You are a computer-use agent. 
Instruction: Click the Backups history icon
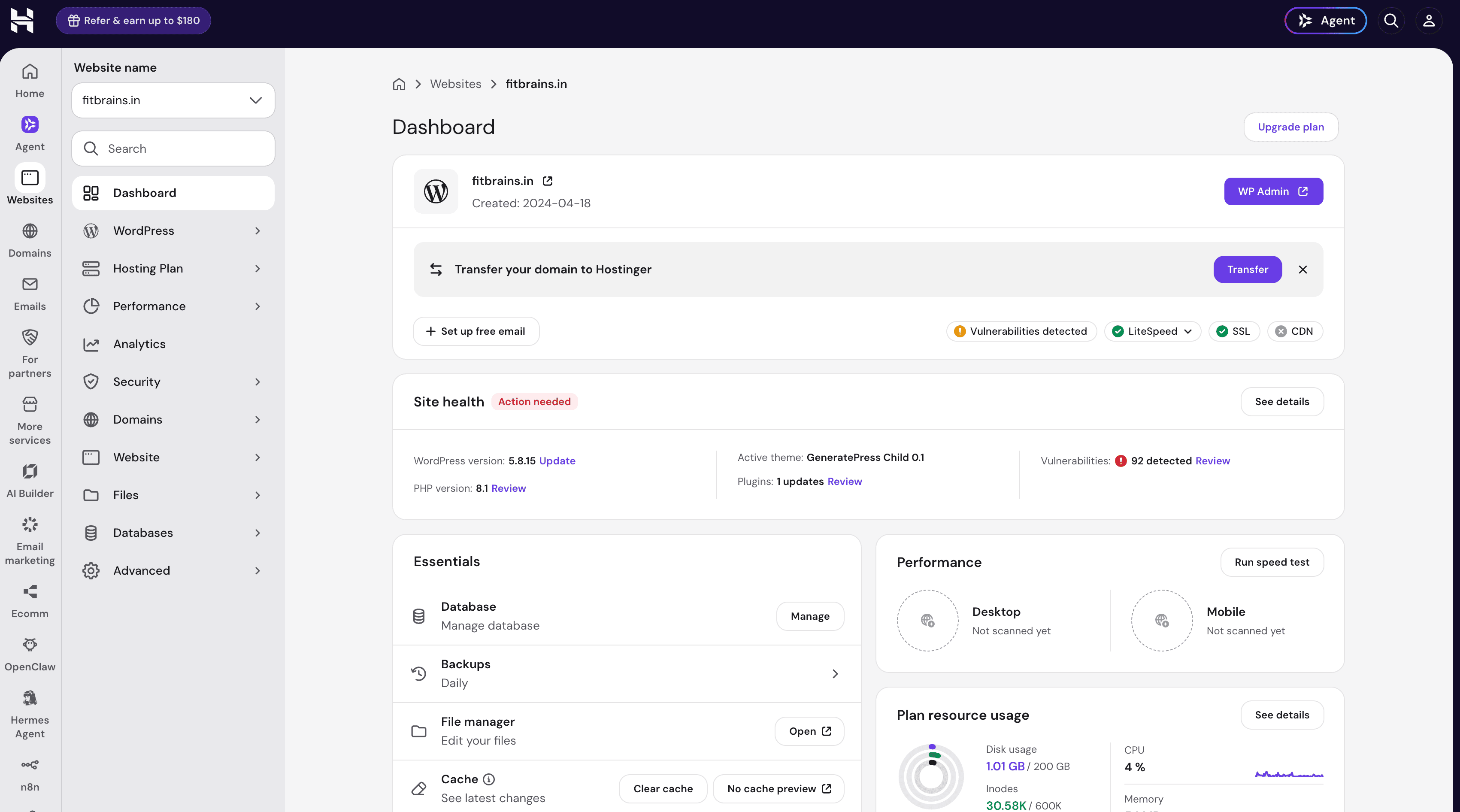(418, 674)
